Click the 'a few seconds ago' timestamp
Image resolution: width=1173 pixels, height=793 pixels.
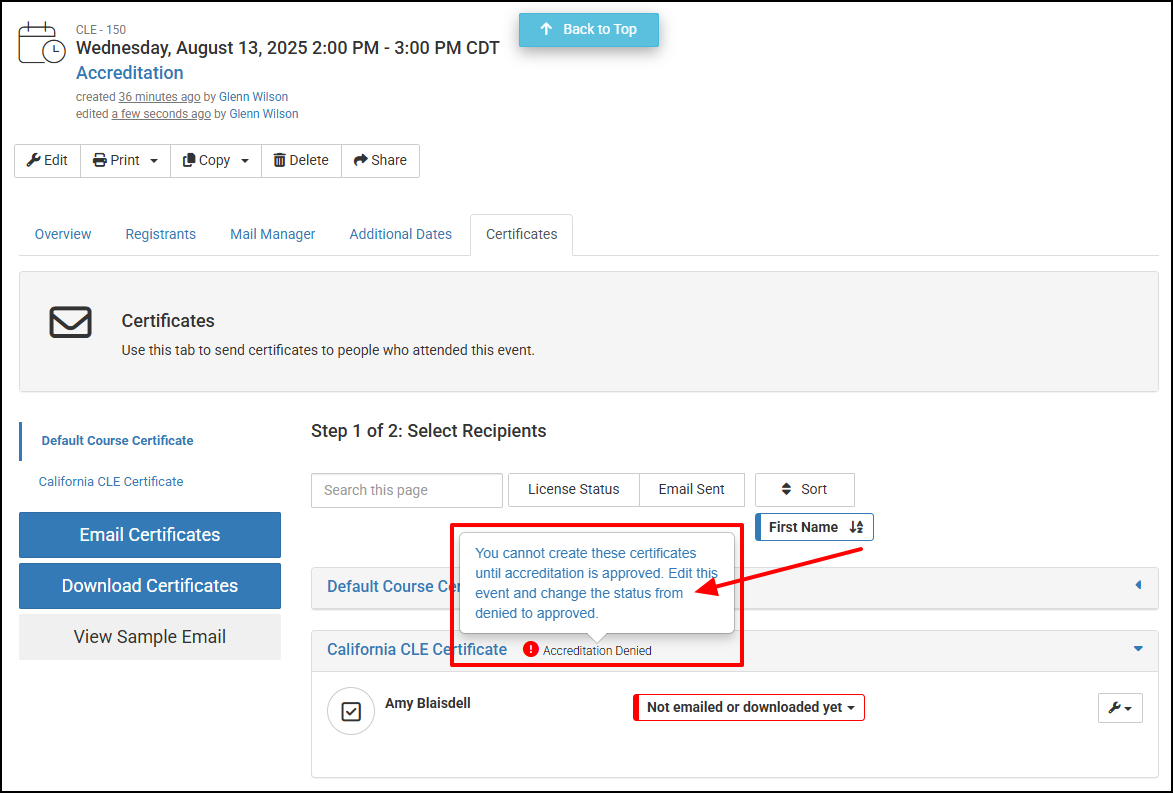point(161,114)
